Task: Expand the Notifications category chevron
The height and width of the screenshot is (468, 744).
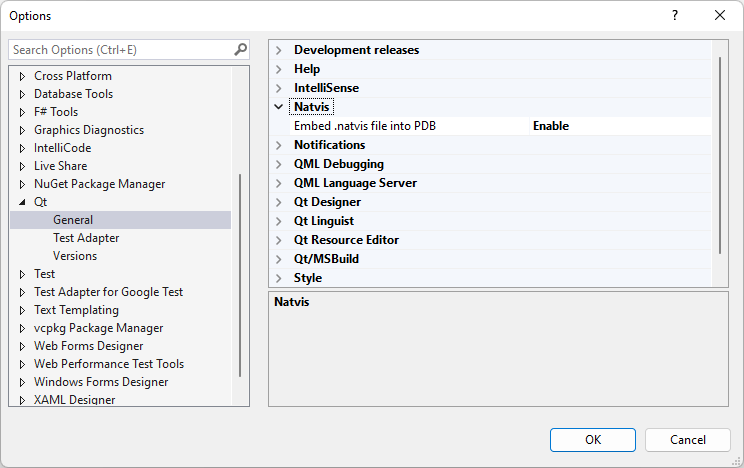Action: (x=279, y=145)
